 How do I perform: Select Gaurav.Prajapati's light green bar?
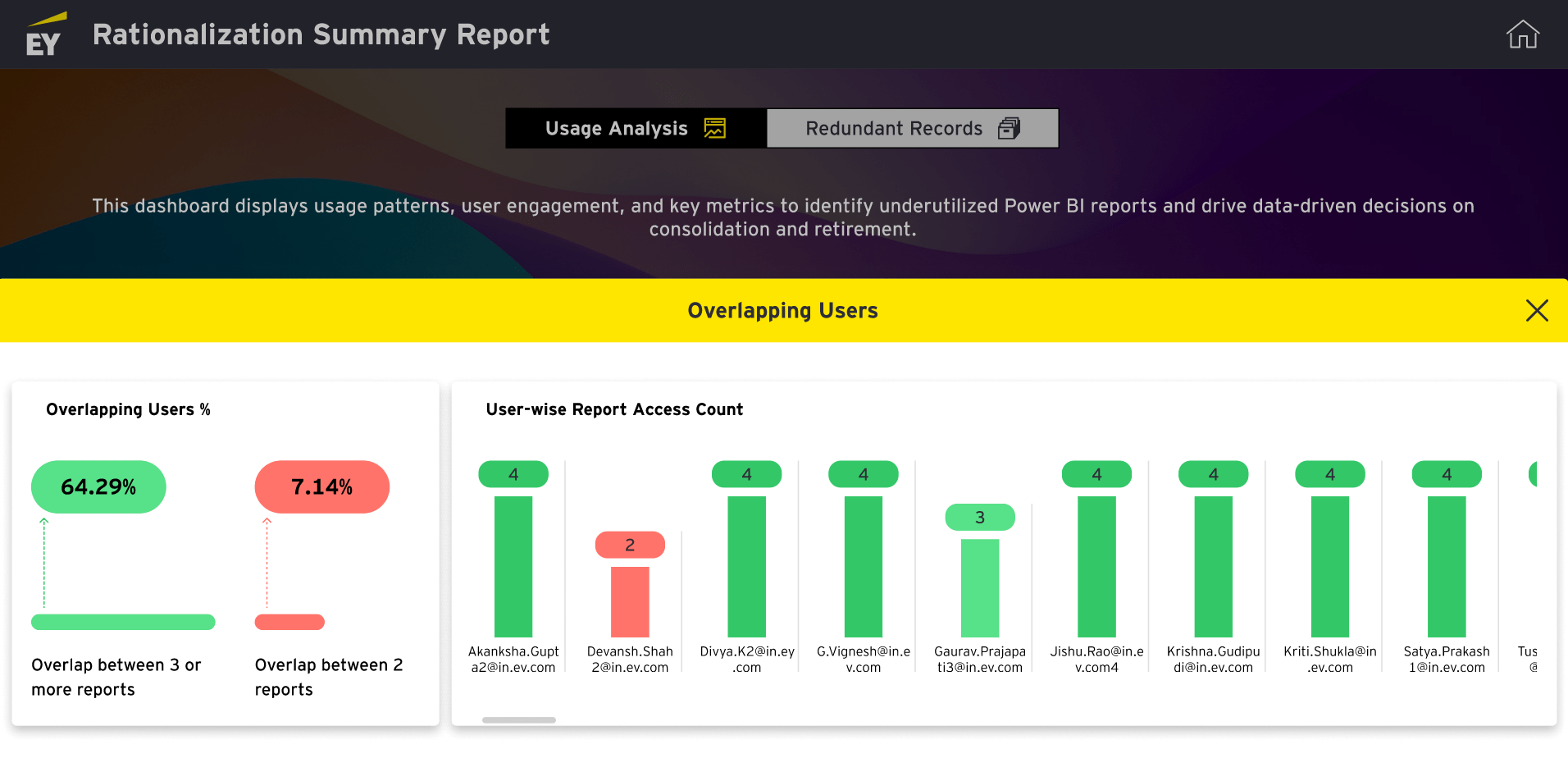980,587
